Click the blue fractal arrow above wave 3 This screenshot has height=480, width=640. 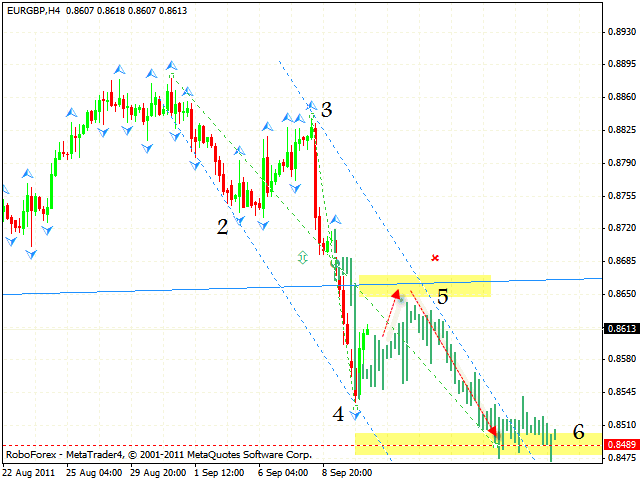311,105
